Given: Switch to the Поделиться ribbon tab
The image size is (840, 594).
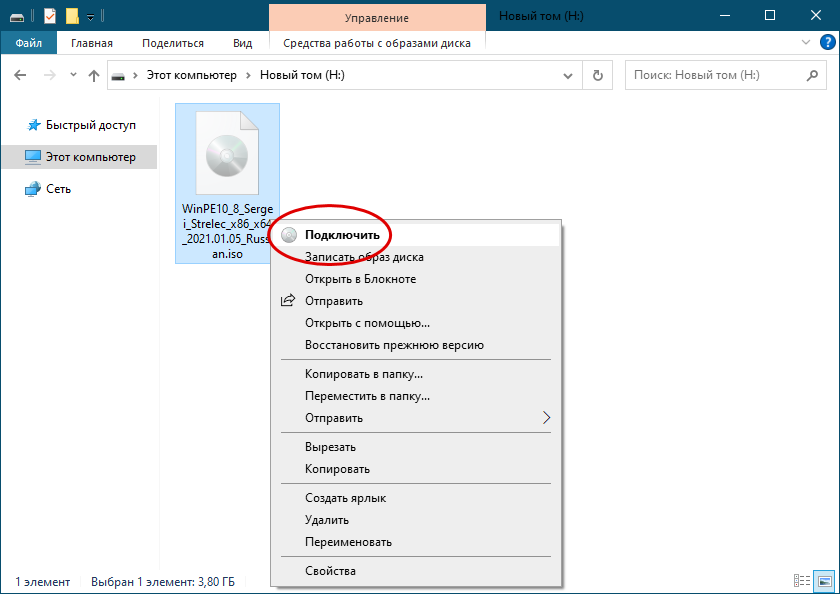Looking at the screenshot, I should pyautogui.click(x=173, y=43).
